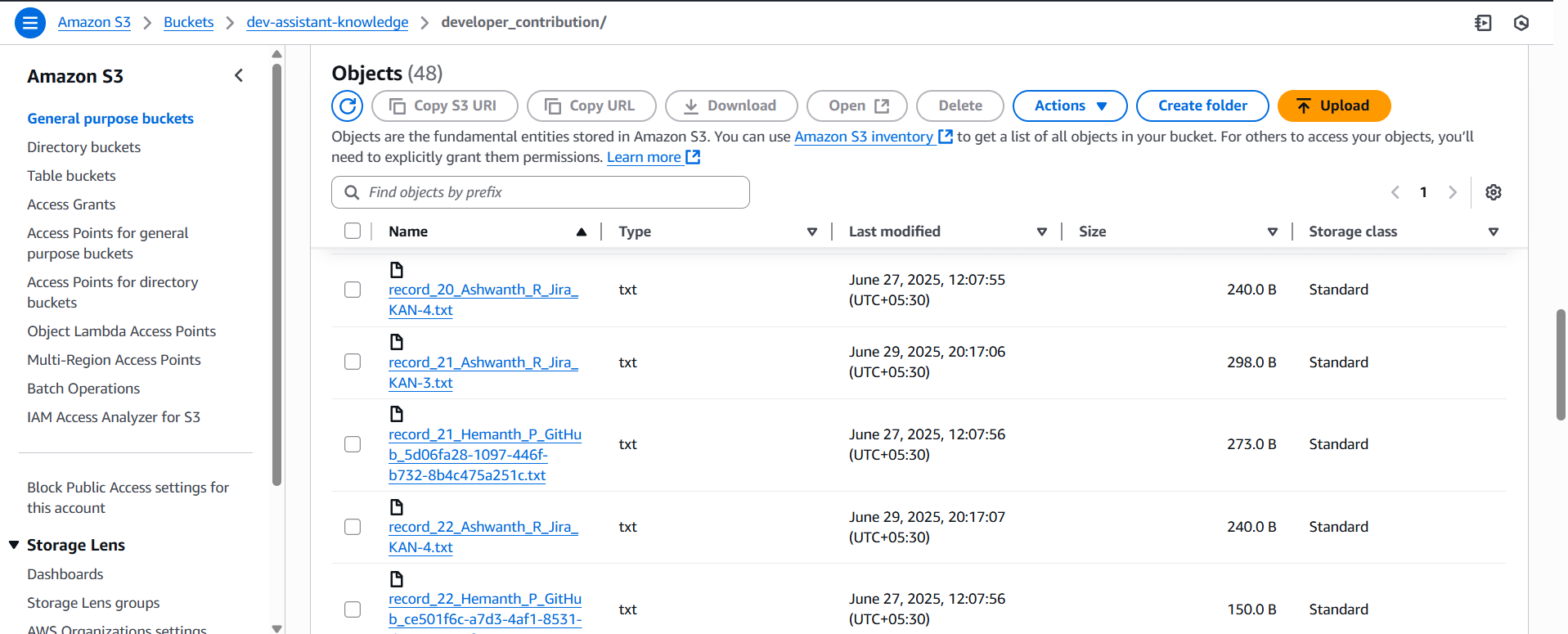Open Storage Lens groups
1568x634 pixels.
[x=93, y=603]
